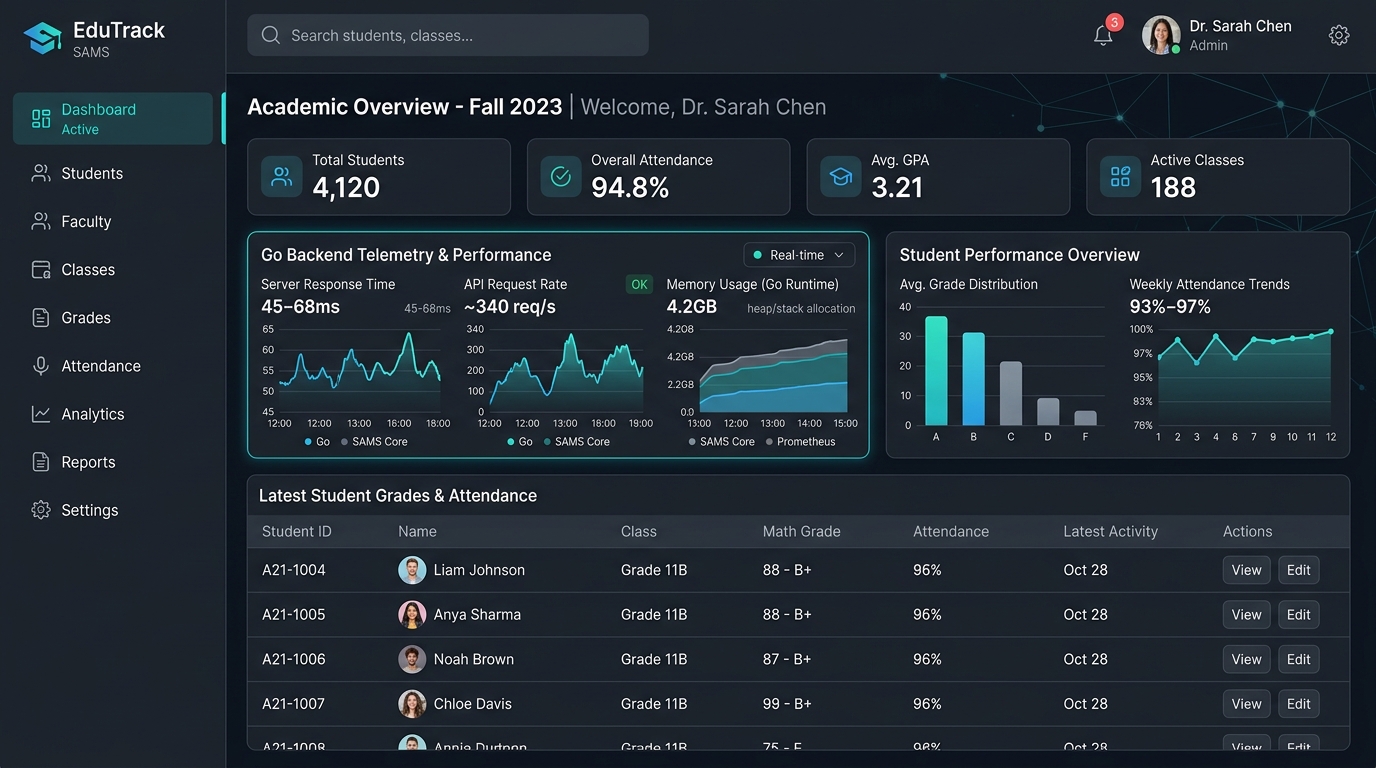Viewport: 1376px width, 768px height.
Task: Click the Avg. GPA value 3.21
Action: [x=897, y=187]
